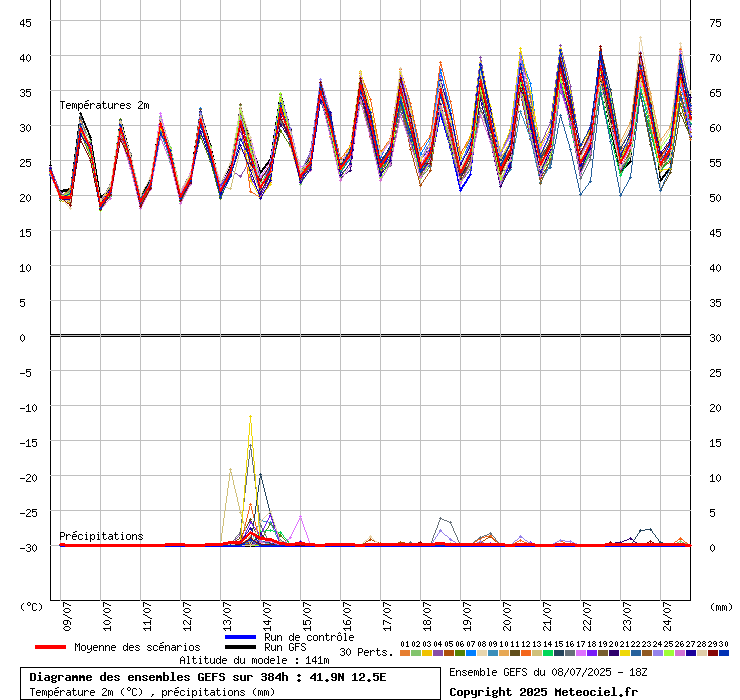Click 'Température 2m (°C) , précipitations (mm)' subtitle
Image resolution: width=740 pixels, height=700 pixels.
click(x=152, y=692)
